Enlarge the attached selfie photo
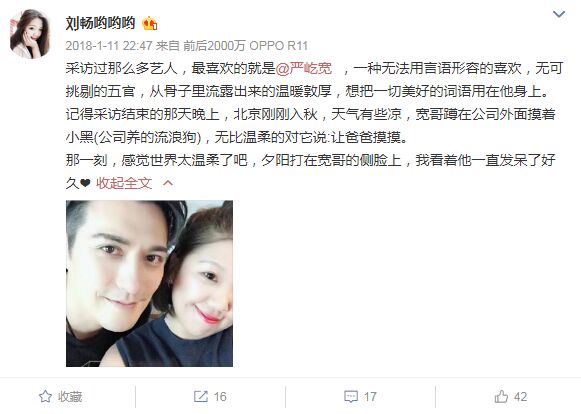 (x=149, y=284)
